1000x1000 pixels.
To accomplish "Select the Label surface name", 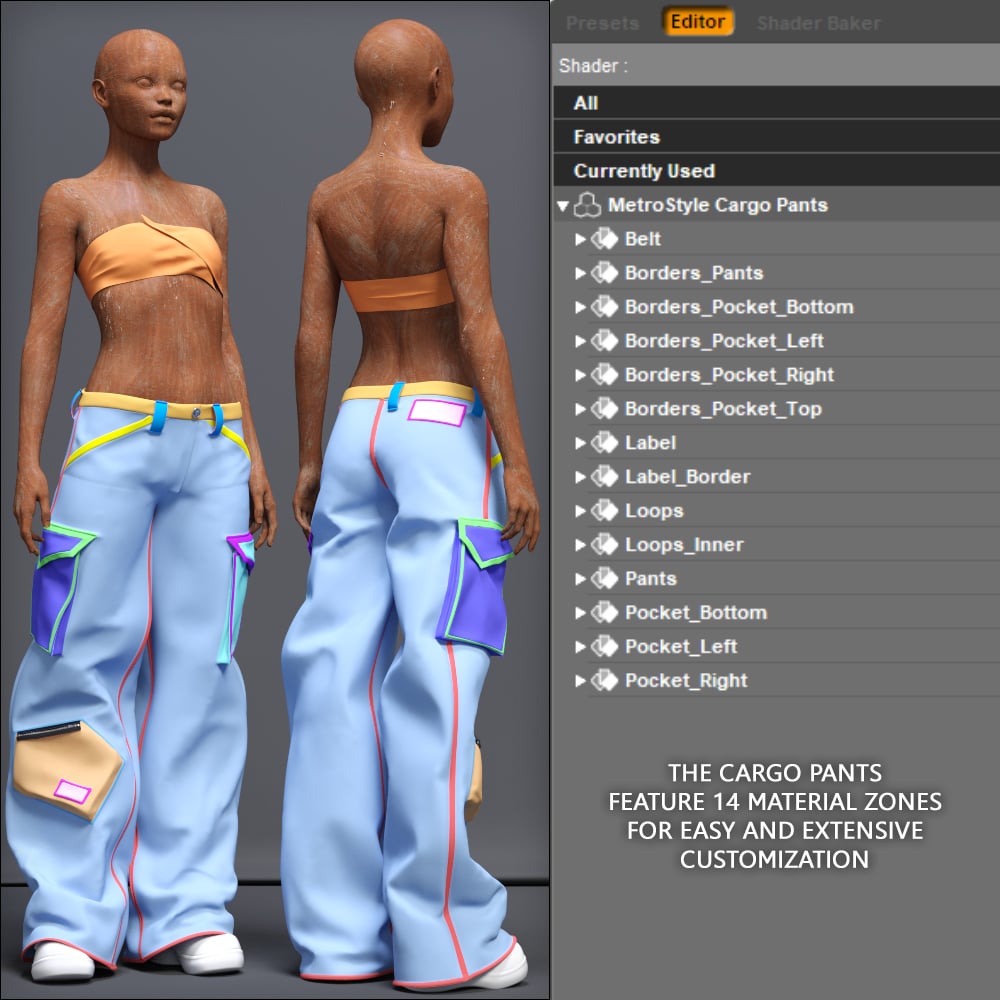I will 651,443.
